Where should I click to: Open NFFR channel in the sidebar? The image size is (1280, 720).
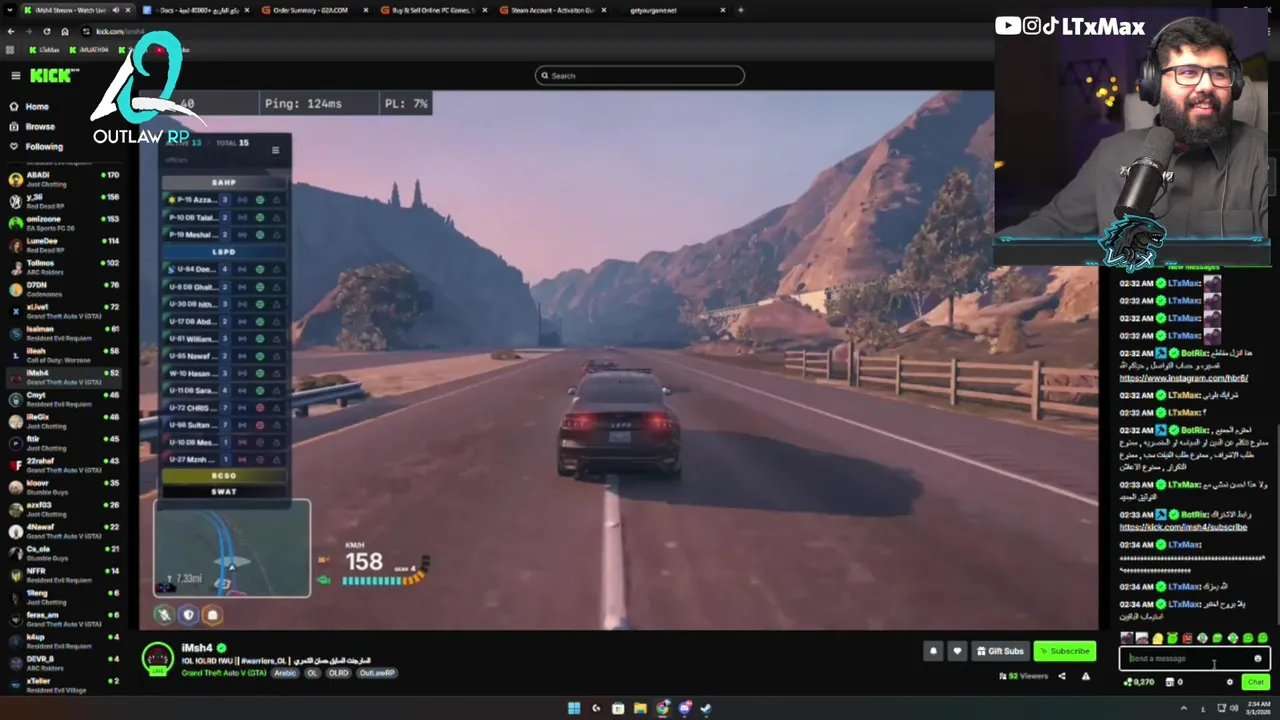coord(62,575)
